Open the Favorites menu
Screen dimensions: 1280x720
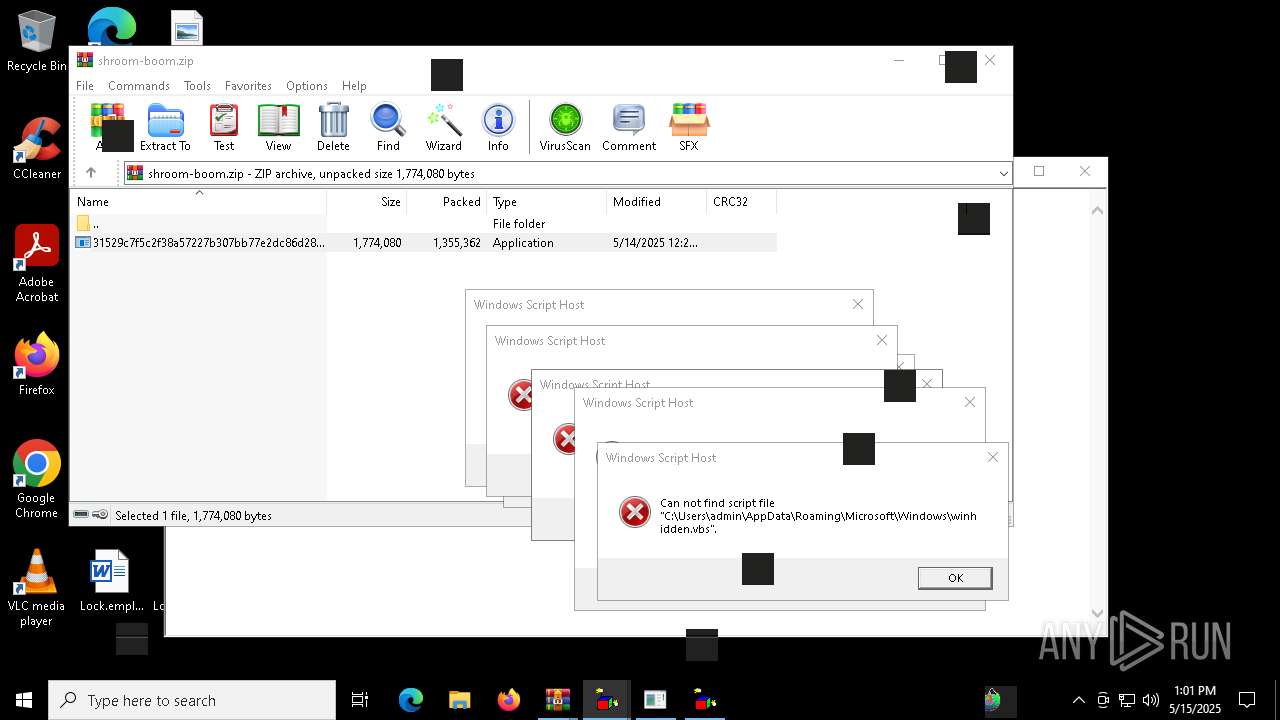[248, 86]
